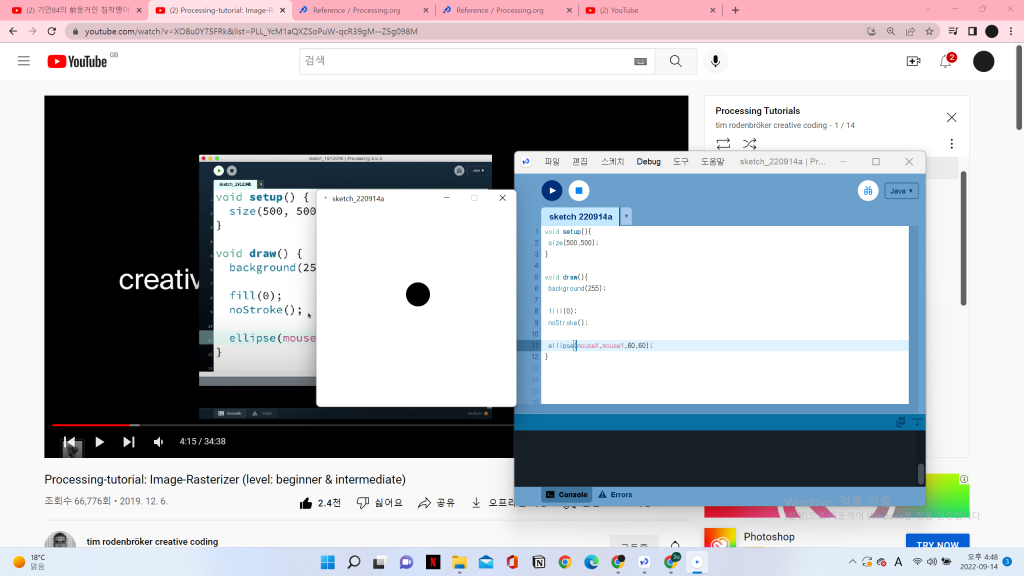
Task: Open Notion from the taskbar
Action: [539, 562]
